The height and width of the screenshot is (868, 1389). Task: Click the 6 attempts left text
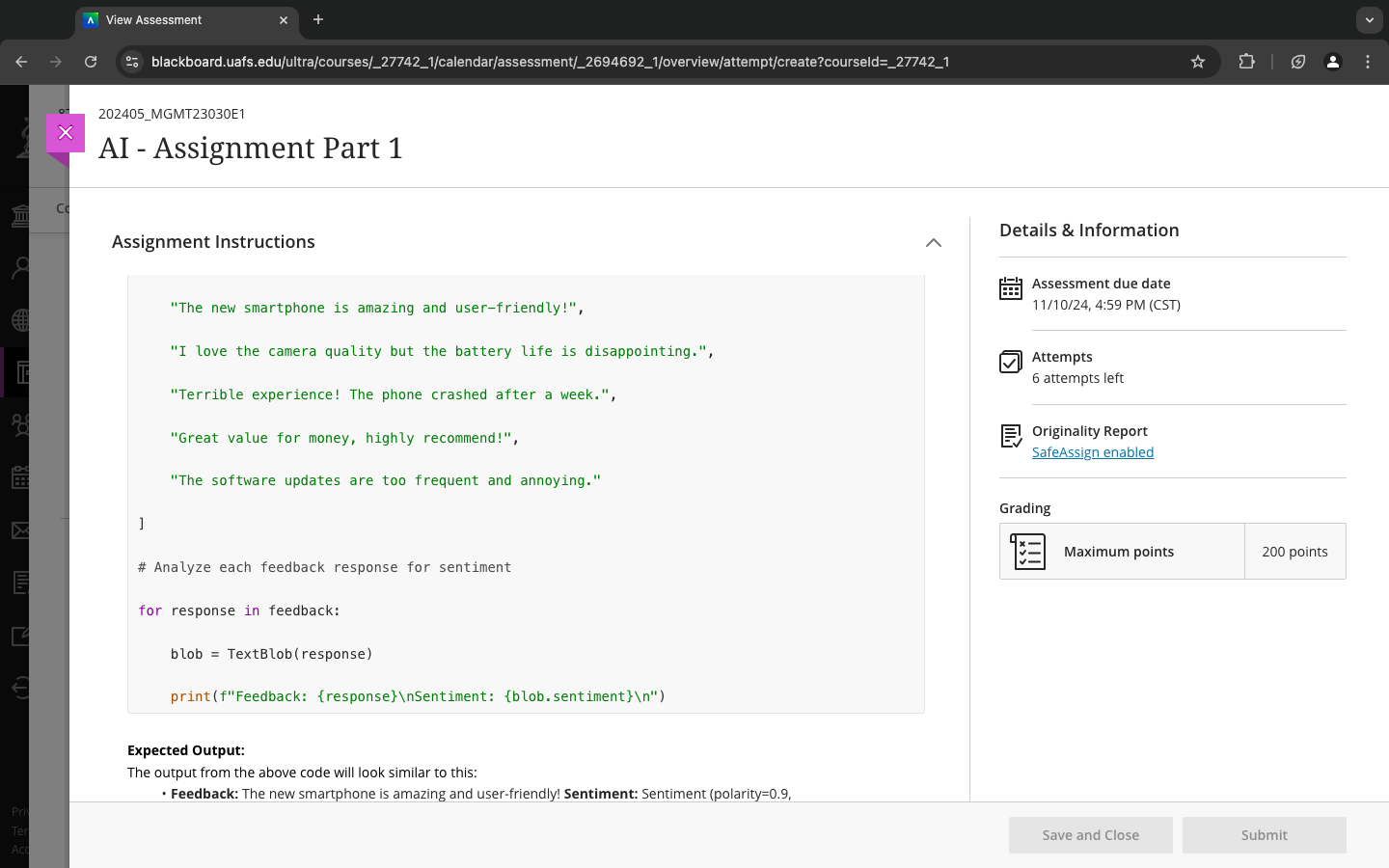[1077, 378]
